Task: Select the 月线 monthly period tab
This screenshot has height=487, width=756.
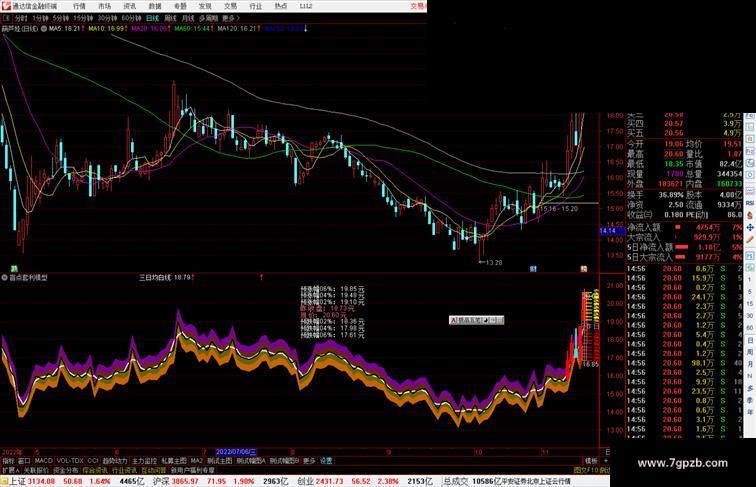Action: point(188,18)
